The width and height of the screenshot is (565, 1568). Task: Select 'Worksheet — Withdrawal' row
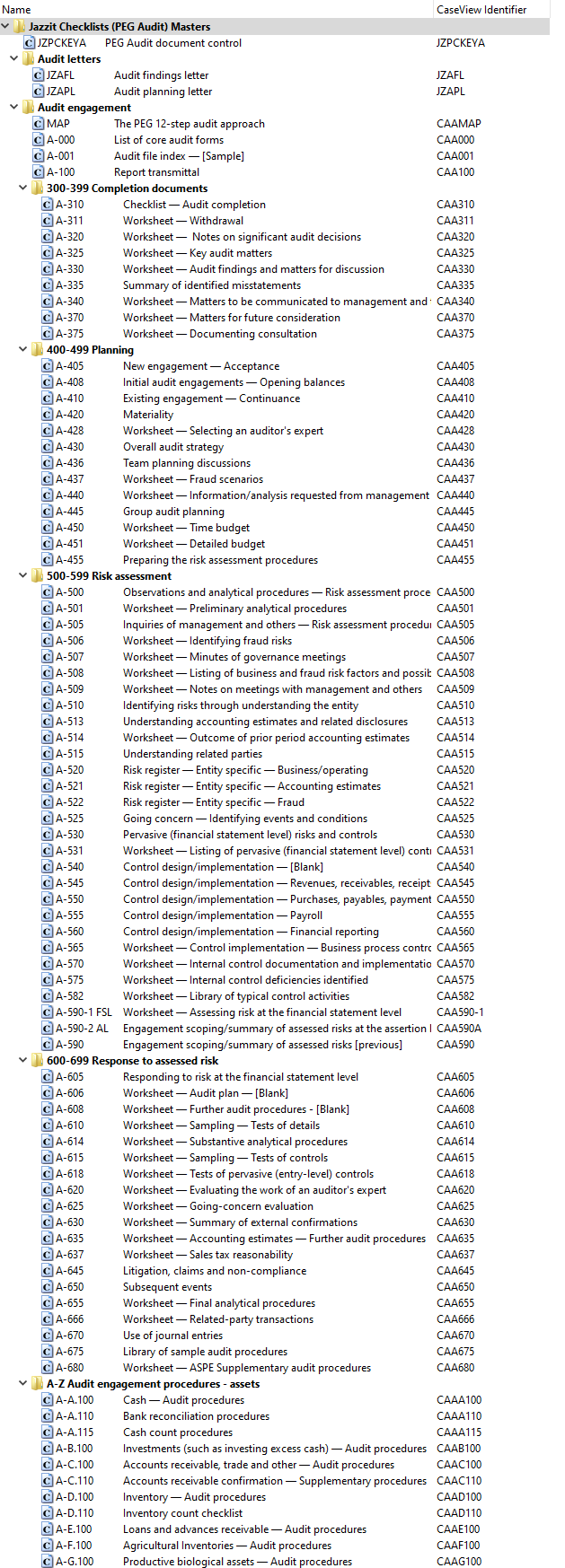pyautogui.click(x=275, y=221)
